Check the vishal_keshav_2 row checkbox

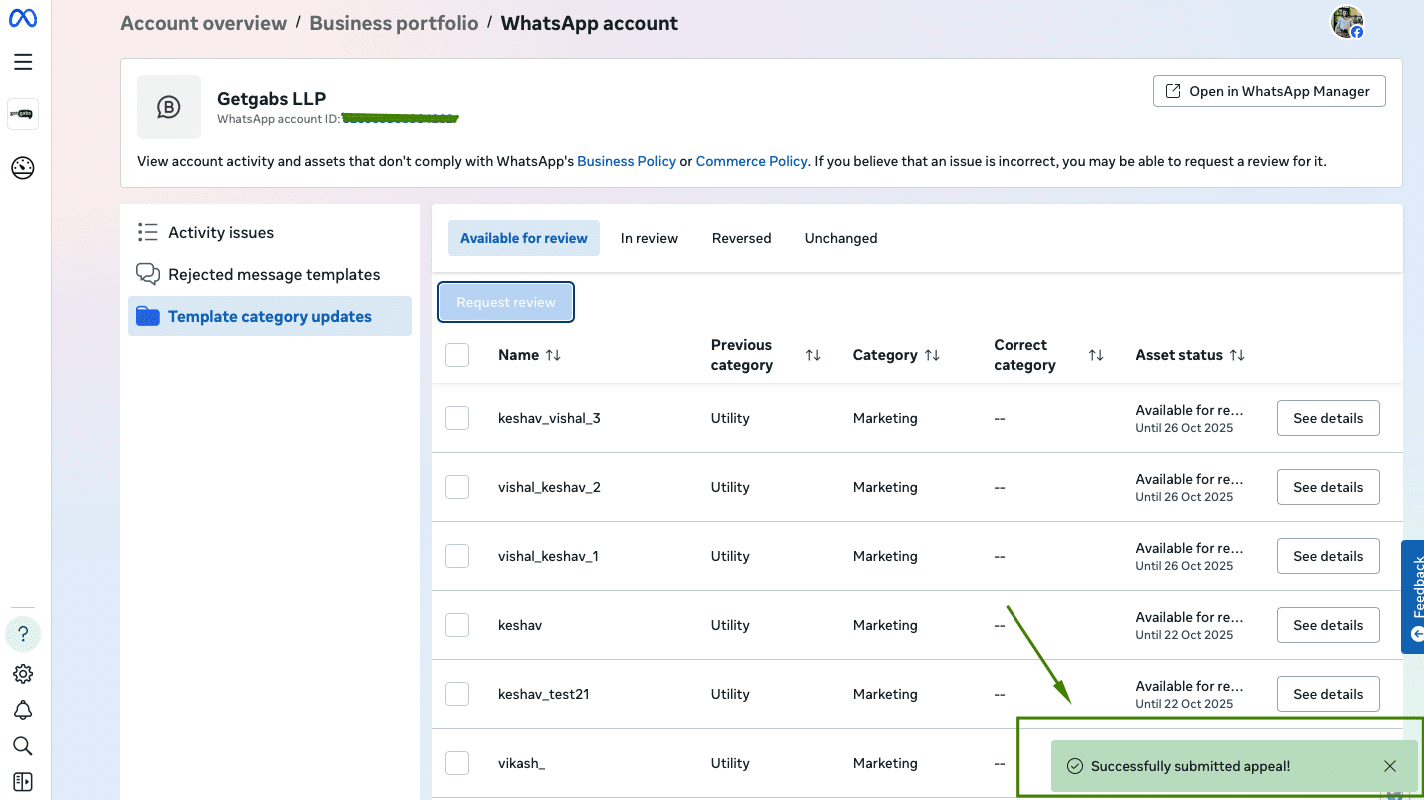click(457, 487)
